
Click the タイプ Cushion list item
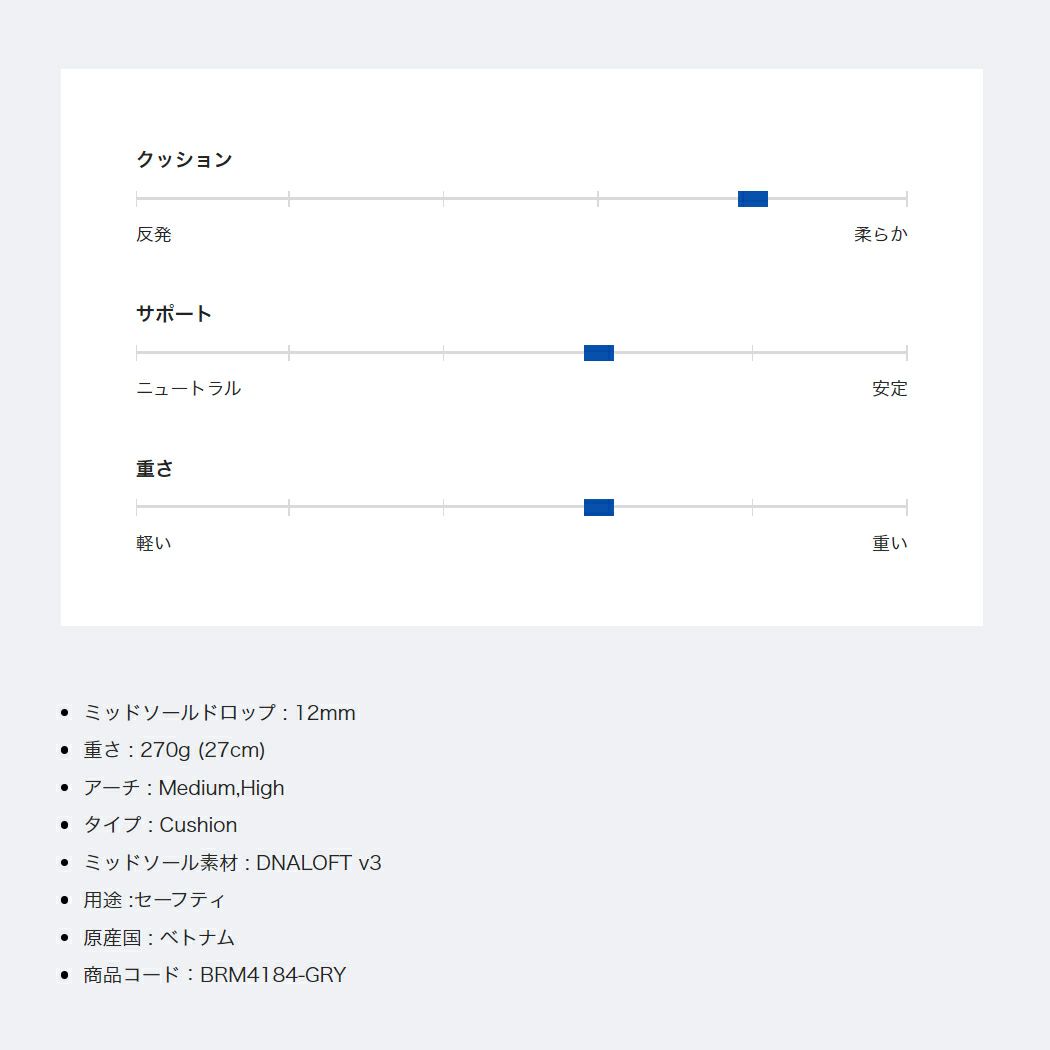[160, 825]
